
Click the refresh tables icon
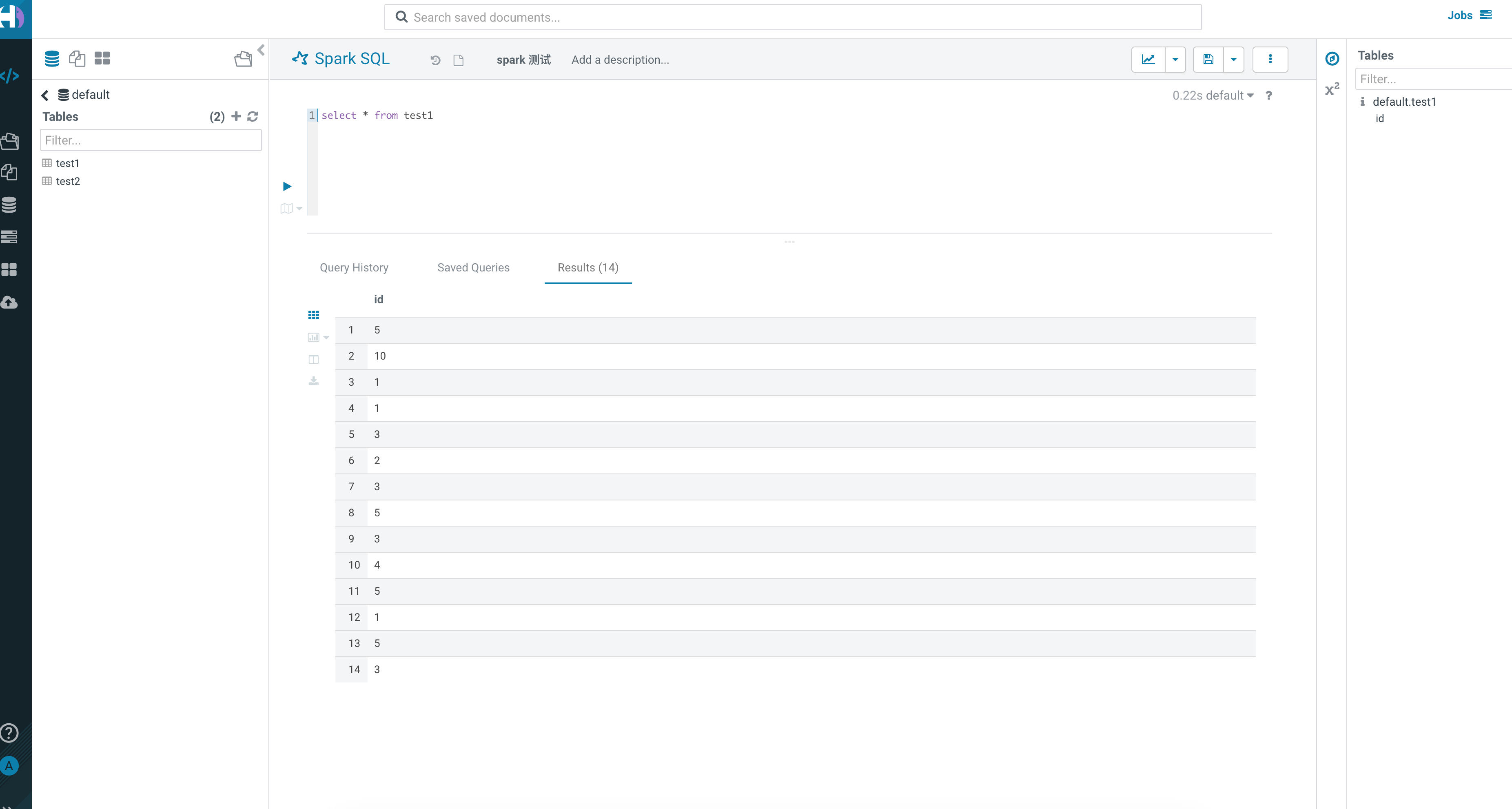(x=253, y=116)
